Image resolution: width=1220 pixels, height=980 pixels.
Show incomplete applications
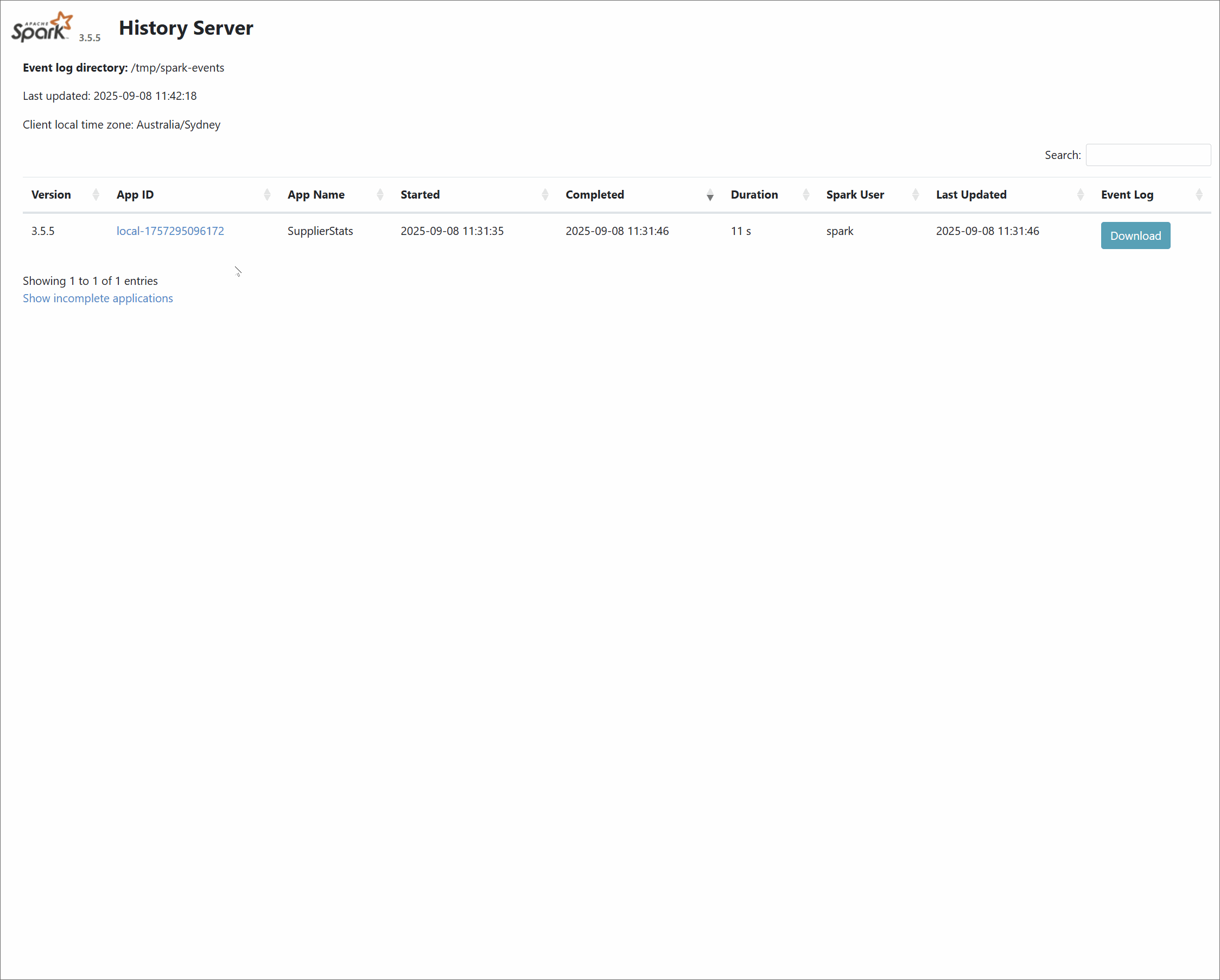pyautogui.click(x=97, y=298)
